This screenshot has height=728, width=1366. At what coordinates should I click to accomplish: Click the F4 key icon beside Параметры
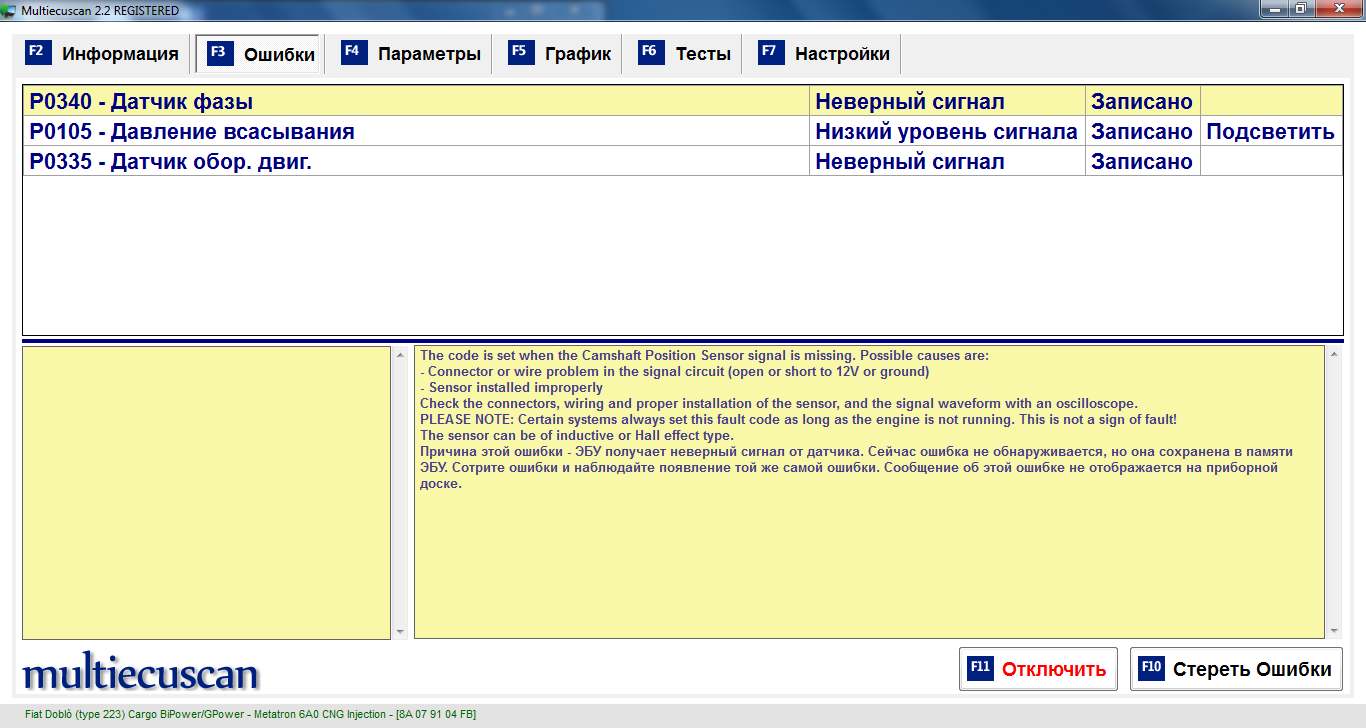coord(354,53)
